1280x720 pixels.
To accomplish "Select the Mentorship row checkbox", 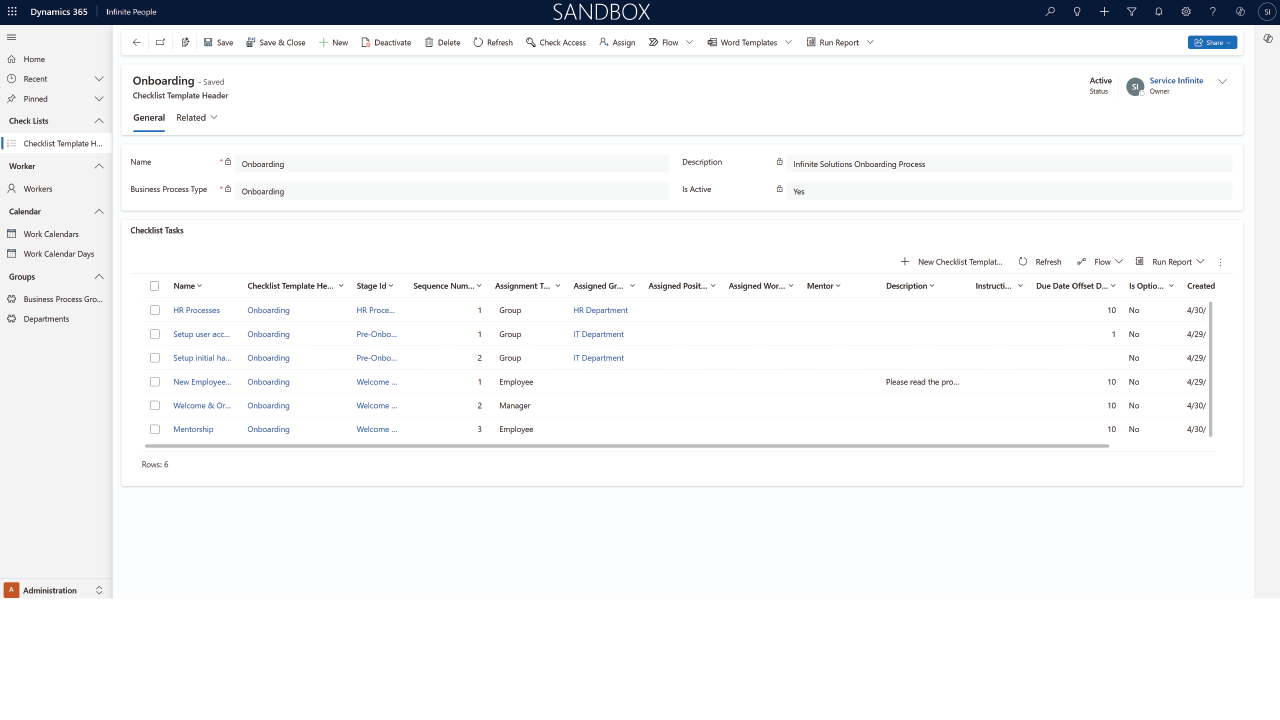I will (155, 429).
